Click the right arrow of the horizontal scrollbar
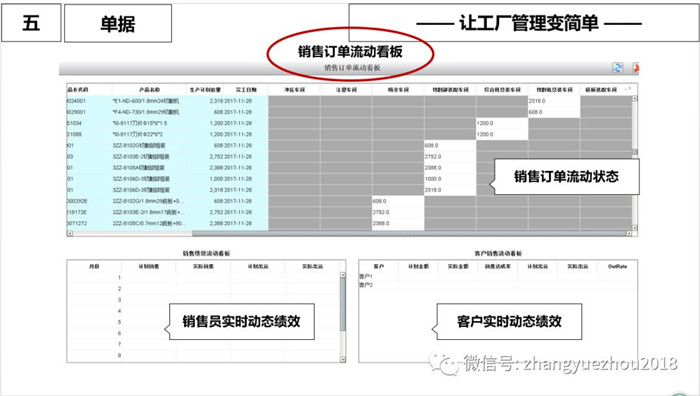The width and height of the screenshot is (700, 396). pyautogui.click(x=629, y=233)
